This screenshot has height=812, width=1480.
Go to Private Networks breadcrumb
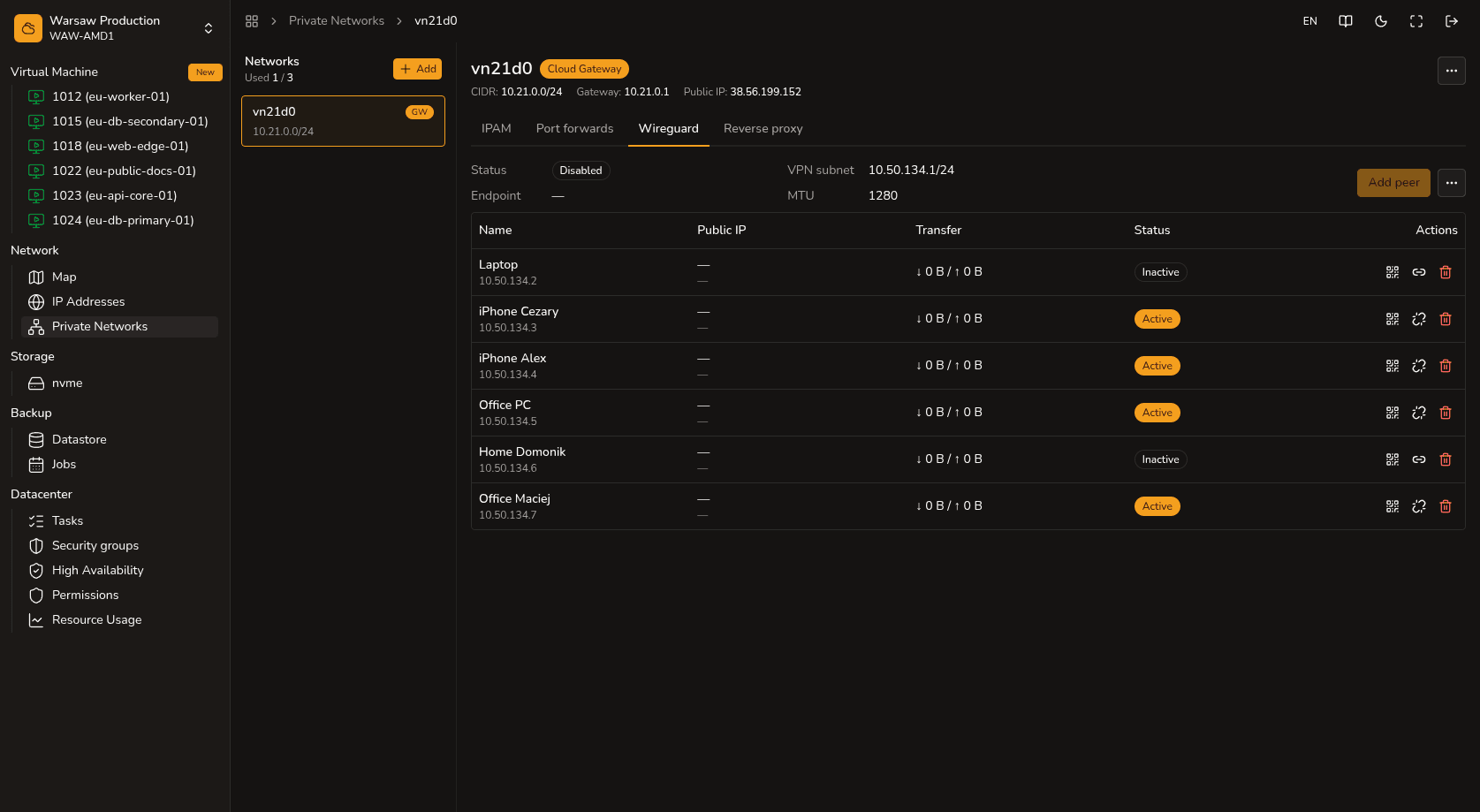click(337, 21)
